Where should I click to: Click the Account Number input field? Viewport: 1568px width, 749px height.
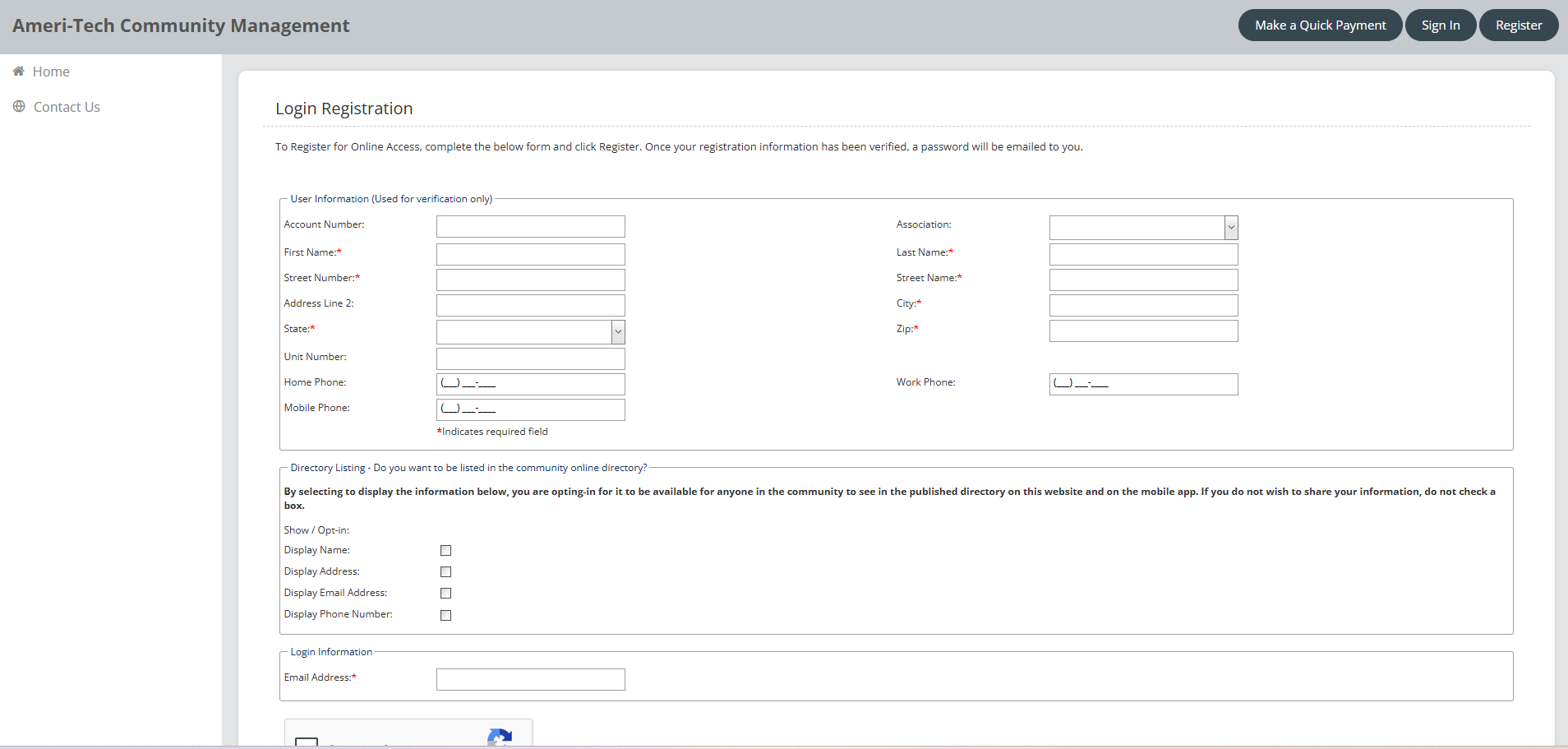[529, 226]
